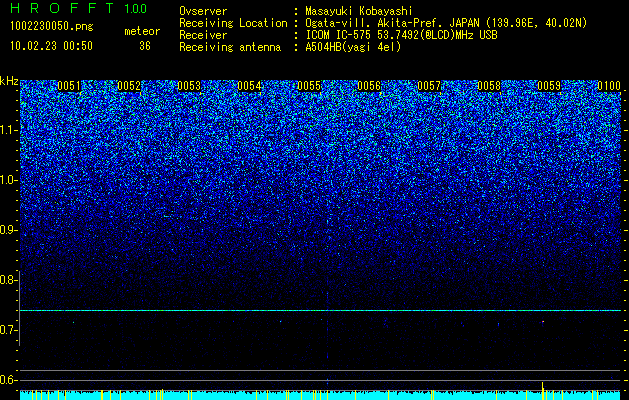Viewport: 629px width, 400px height.
Task: Click the 0056 time marker
Action: pyautogui.click(x=369, y=86)
